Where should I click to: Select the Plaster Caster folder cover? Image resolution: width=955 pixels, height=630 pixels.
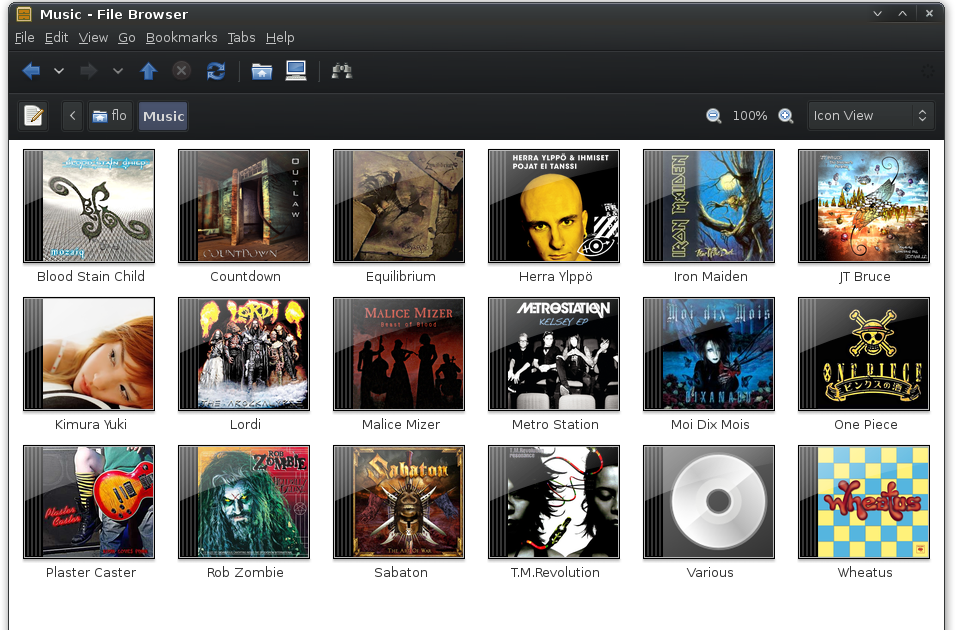click(89, 502)
